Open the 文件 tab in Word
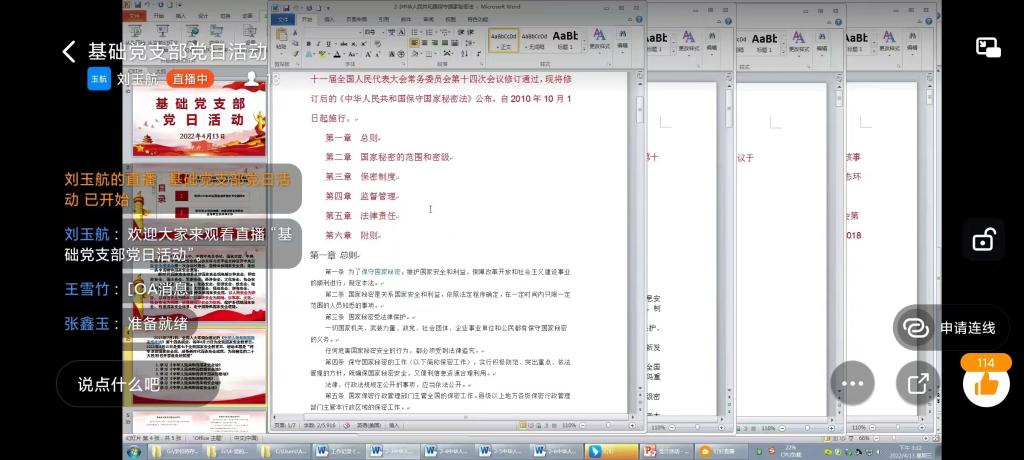1024x460 pixels. 283,19
